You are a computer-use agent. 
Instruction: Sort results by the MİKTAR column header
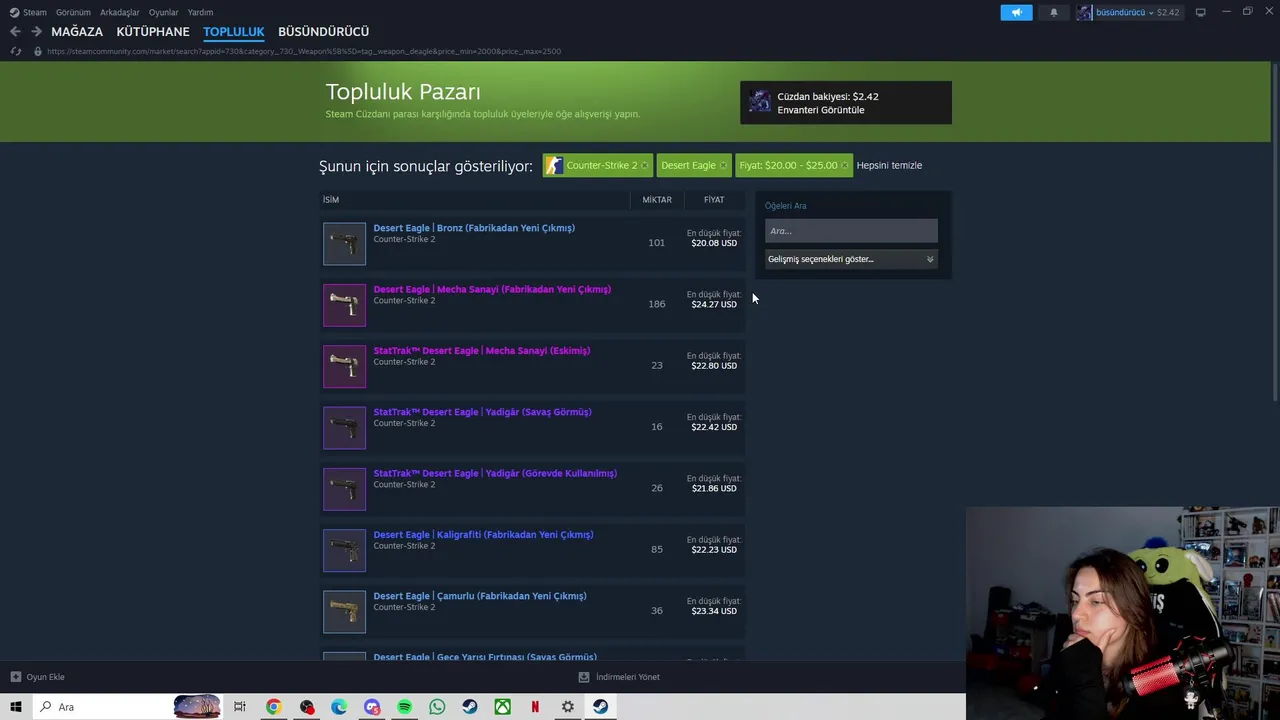(x=657, y=200)
